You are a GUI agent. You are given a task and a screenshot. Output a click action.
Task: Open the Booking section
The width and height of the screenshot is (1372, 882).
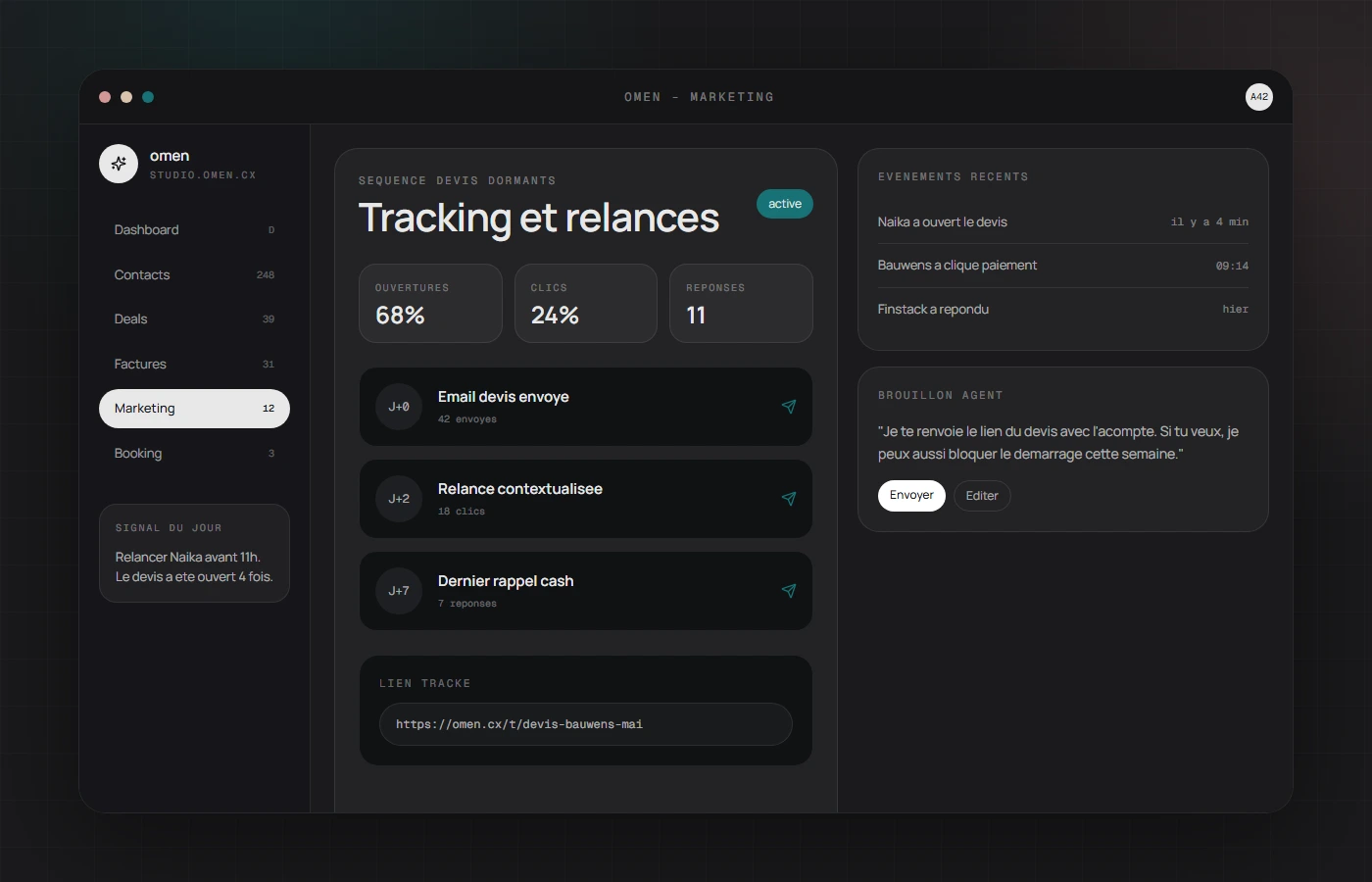tap(194, 453)
